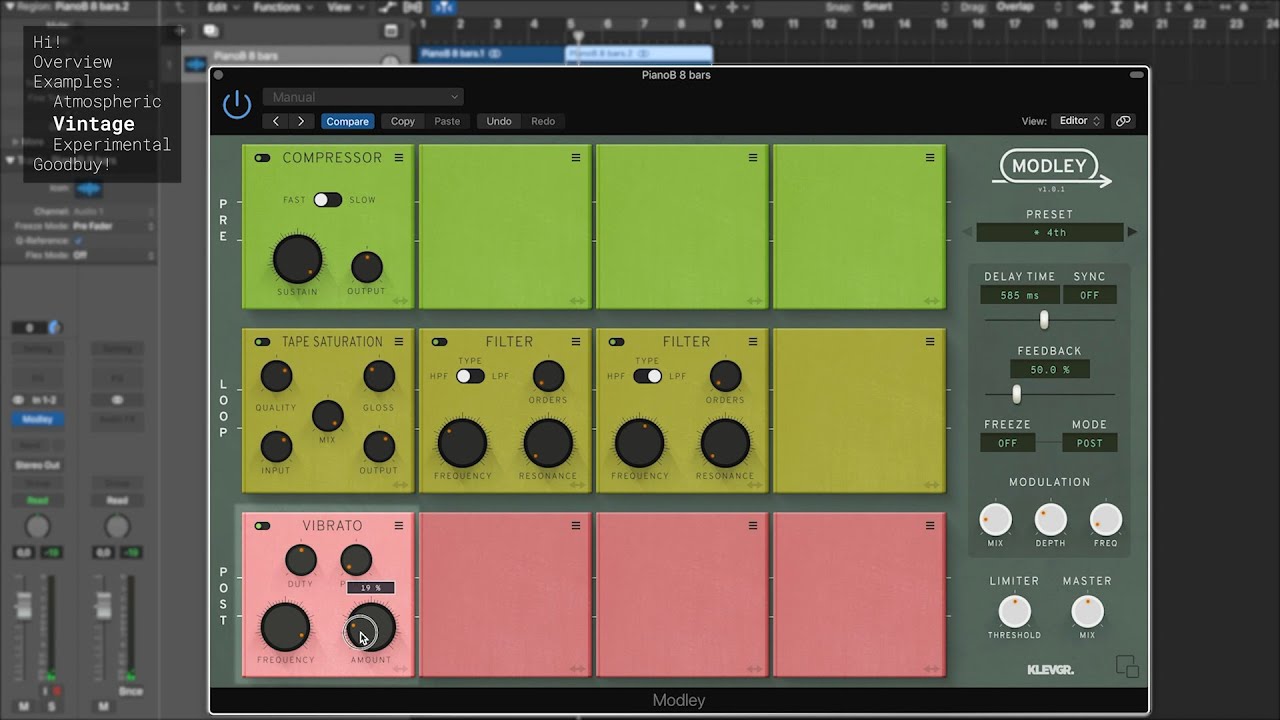Screen dimensions: 1280x720
Task: Flip the second Filter HPF/LPF type switch
Action: click(x=647, y=376)
